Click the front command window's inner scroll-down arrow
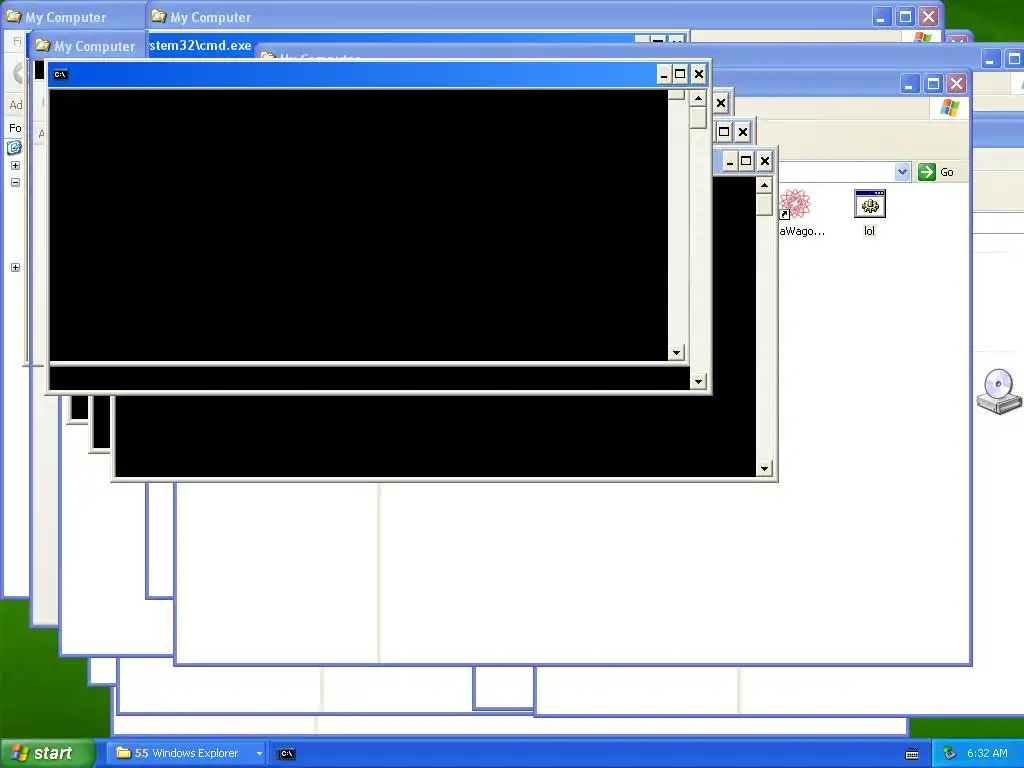 click(x=676, y=353)
